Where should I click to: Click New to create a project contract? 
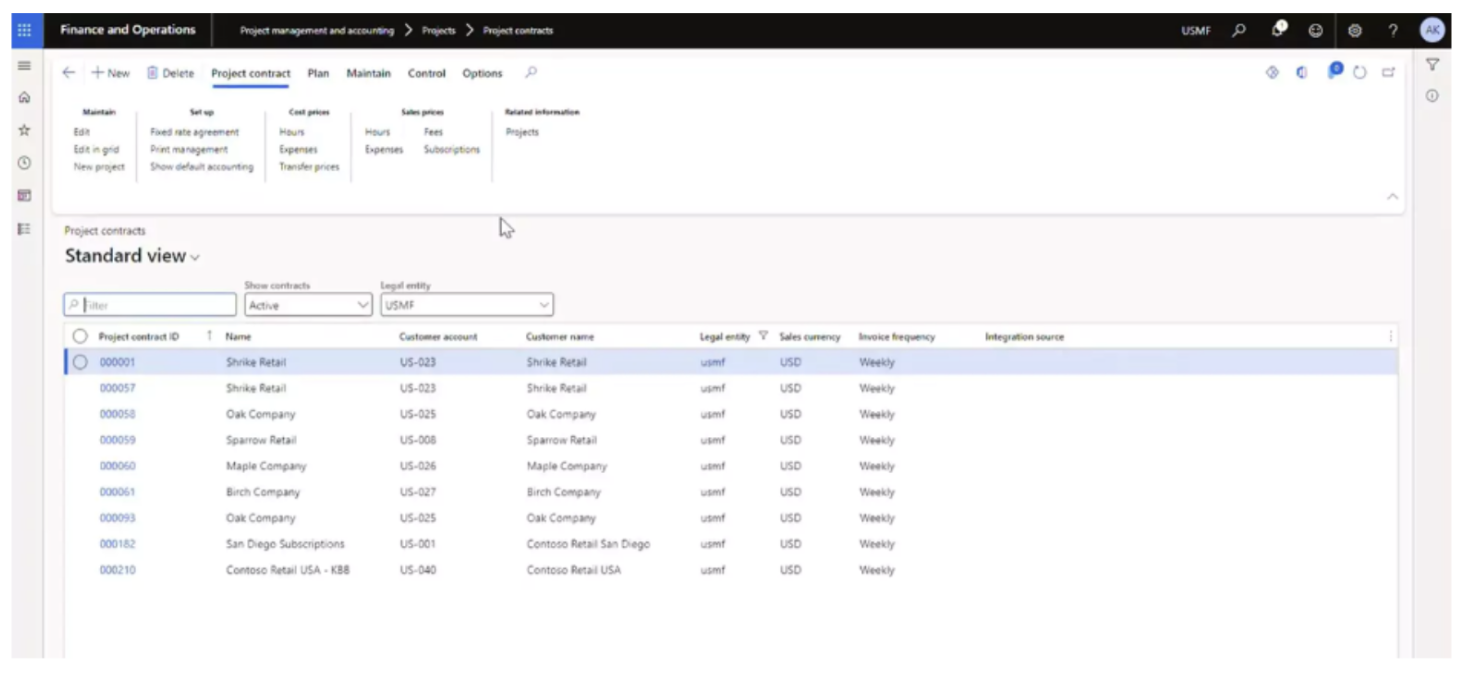tap(110, 72)
